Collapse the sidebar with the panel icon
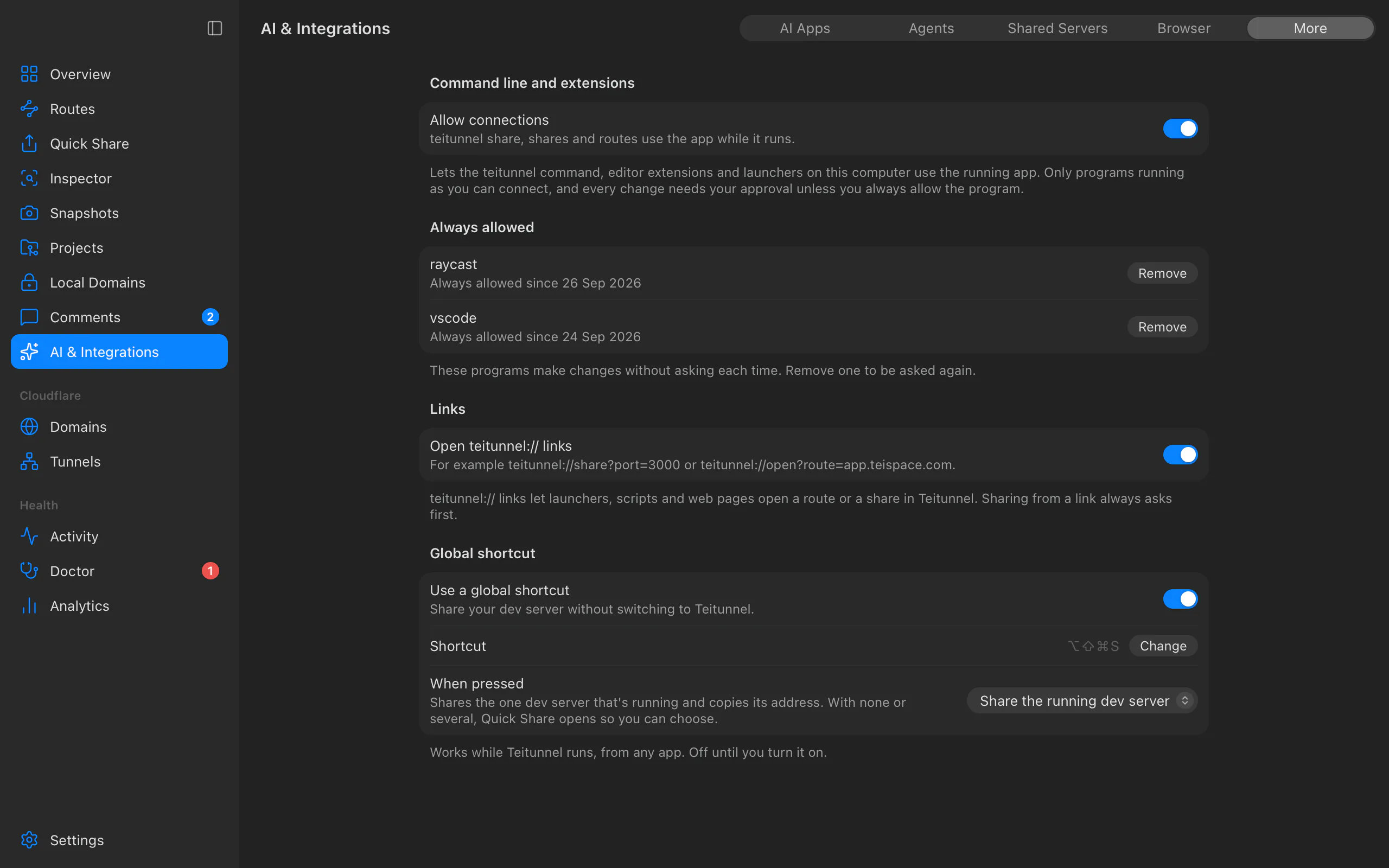Image resolution: width=1389 pixels, height=868 pixels. (215, 28)
